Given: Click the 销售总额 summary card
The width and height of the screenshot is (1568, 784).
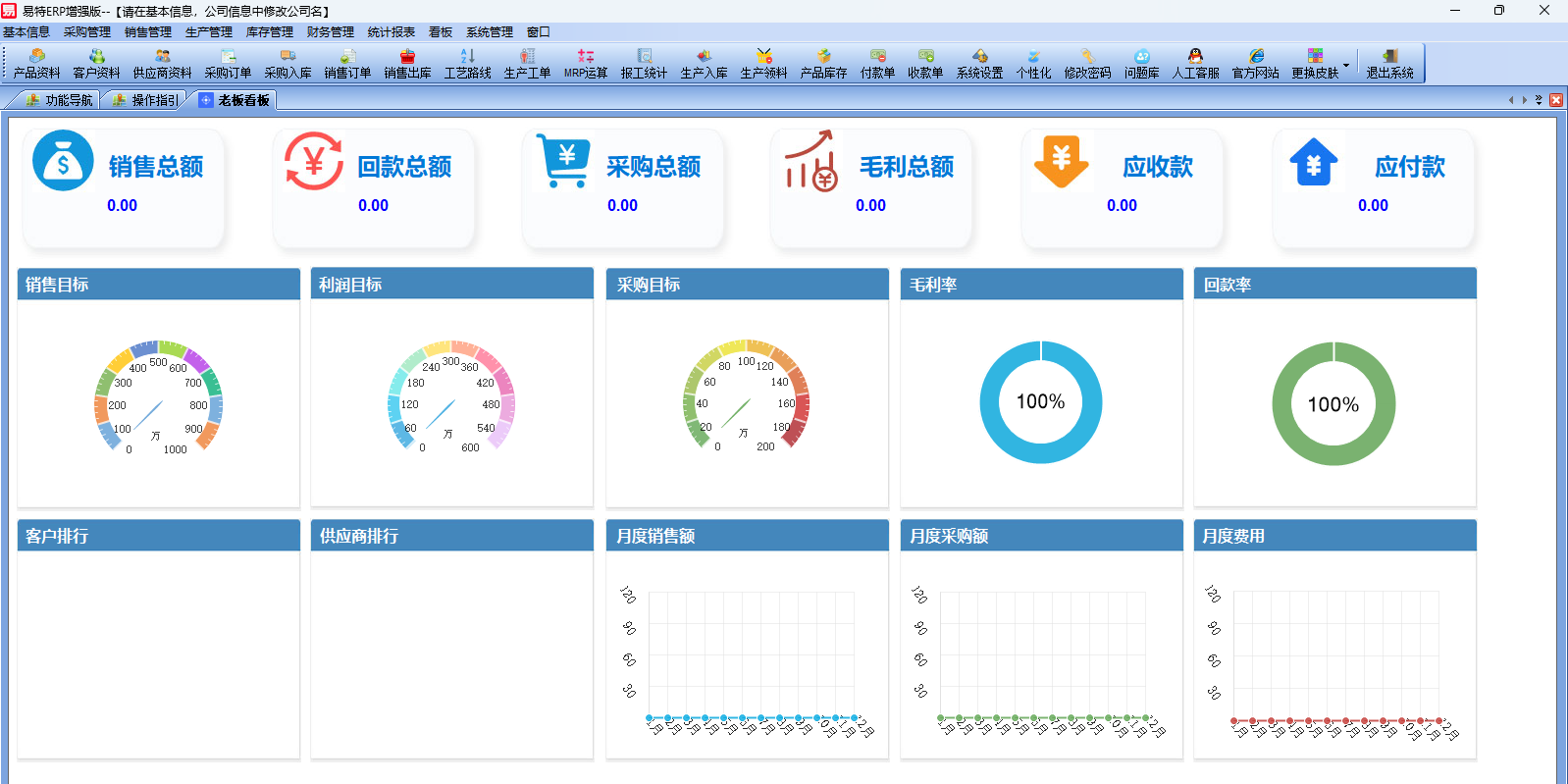Looking at the screenshot, I should coord(123,187).
